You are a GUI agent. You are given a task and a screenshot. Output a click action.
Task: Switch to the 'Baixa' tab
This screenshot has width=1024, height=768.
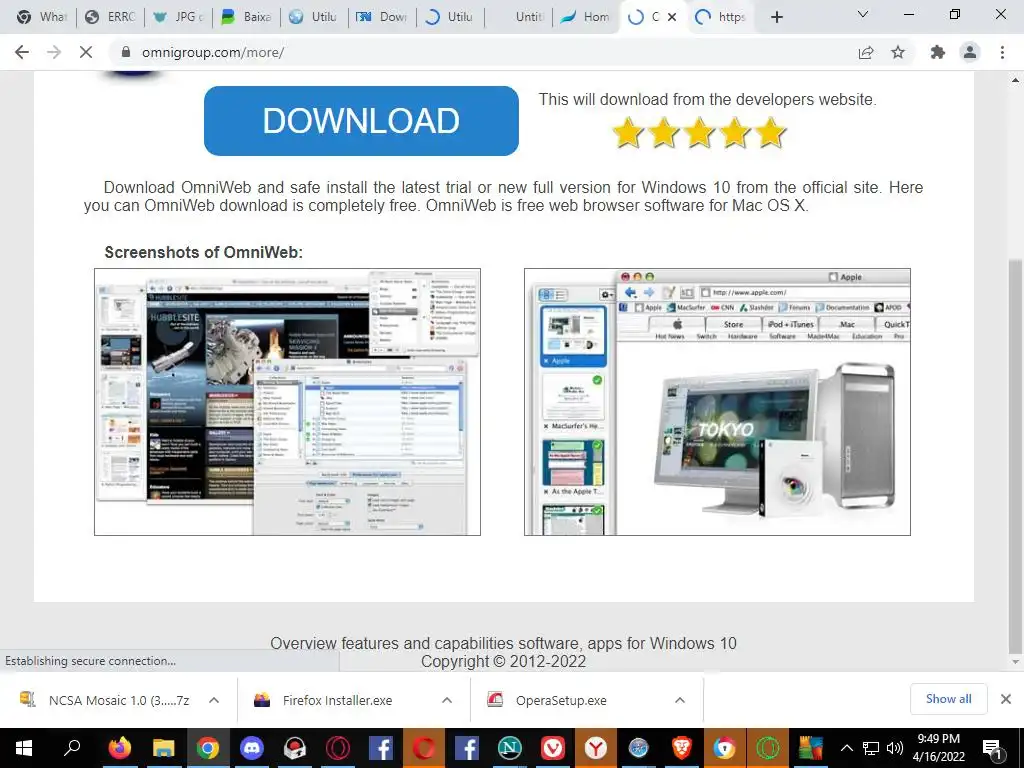(246, 17)
